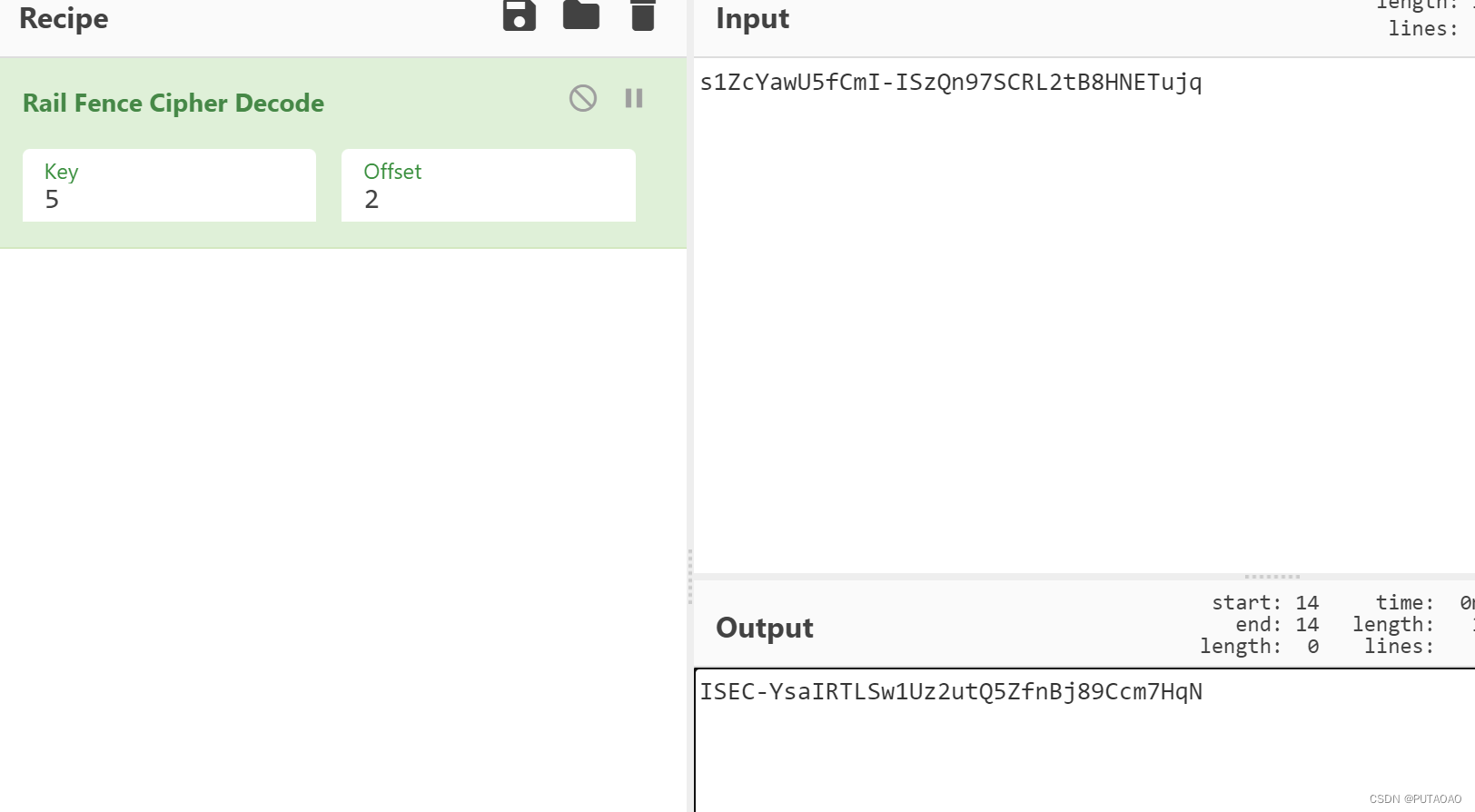Disable the Rail Fence Cipher Decode operation
Screen dimensions: 1475x812
(x=583, y=98)
